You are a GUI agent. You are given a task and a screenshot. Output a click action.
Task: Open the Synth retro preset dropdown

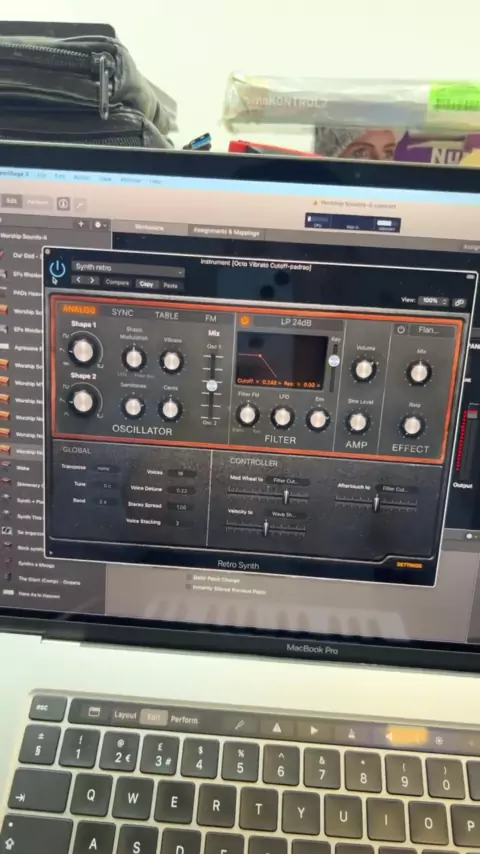128,267
